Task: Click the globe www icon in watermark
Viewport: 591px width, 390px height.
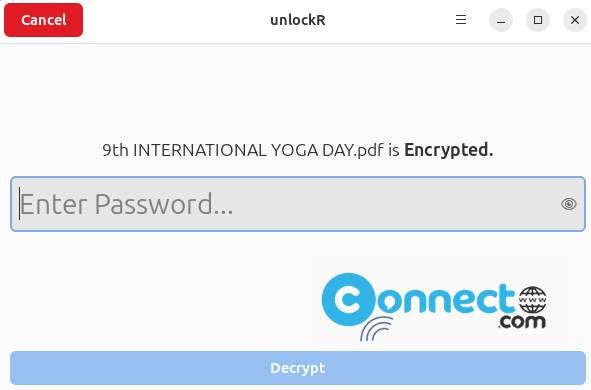Action: coord(533,300)
